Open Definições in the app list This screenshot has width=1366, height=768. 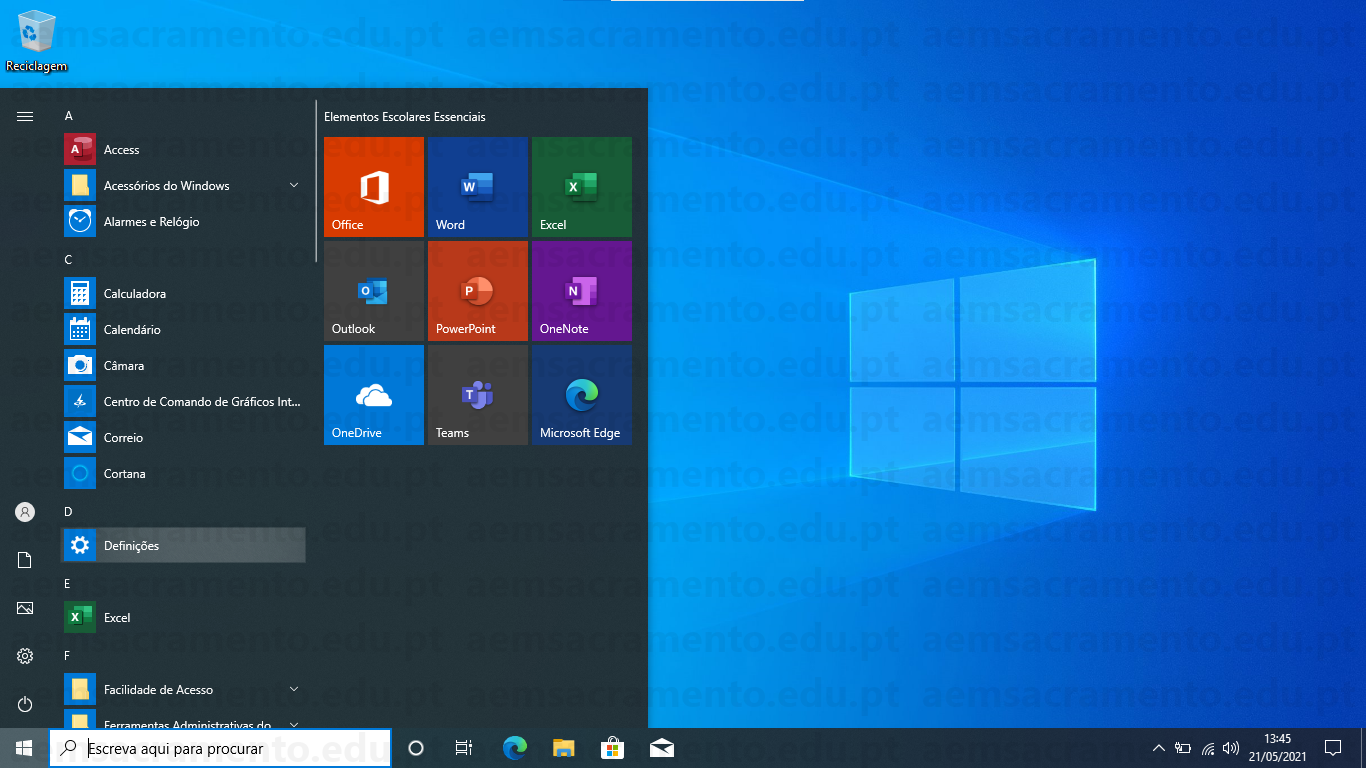(x=184, y=546)
